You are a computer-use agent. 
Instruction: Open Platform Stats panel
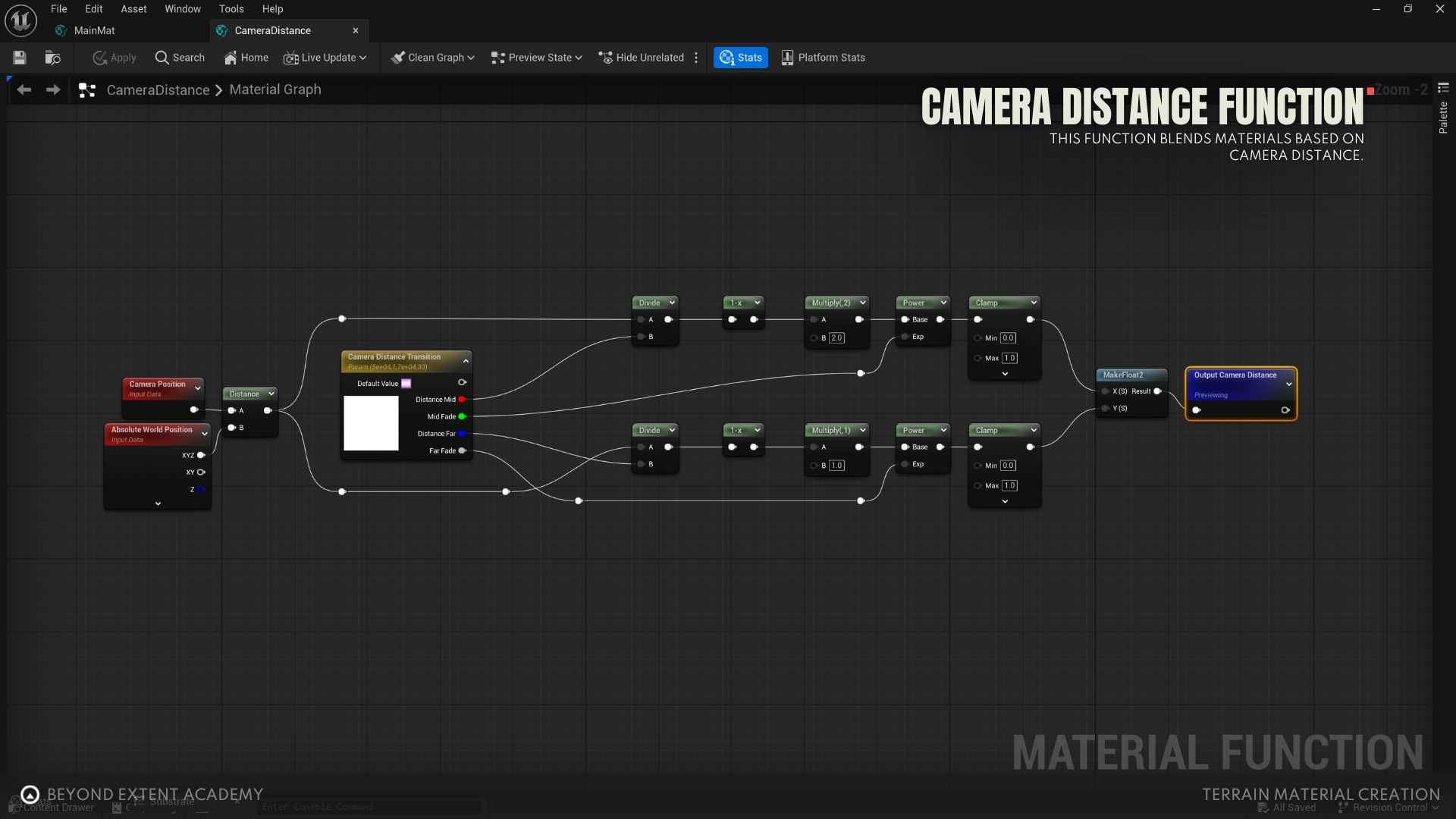tap(823, 58)
